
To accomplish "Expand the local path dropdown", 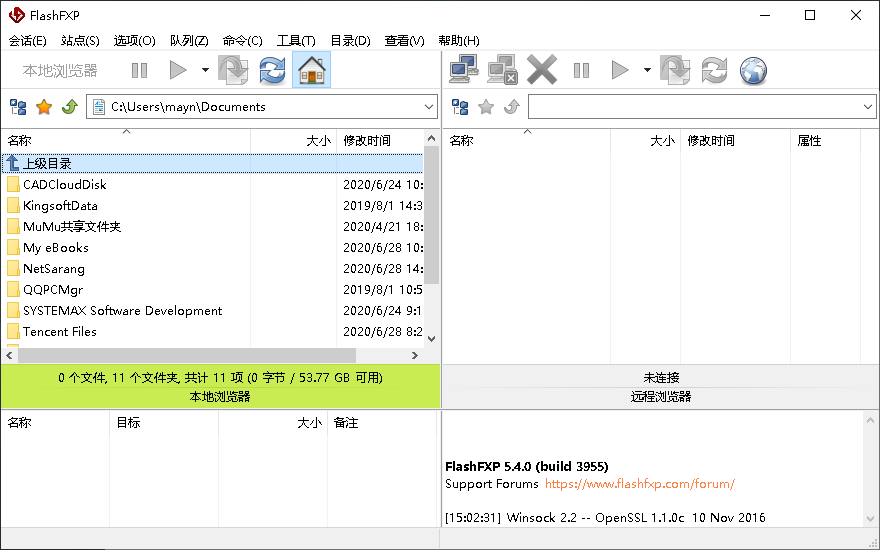I will (x=429, y=107).
